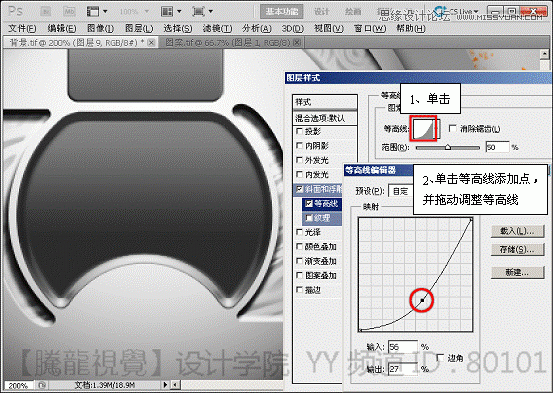553x393 pixels.
Task: Open the Arrange Documents dropdown
Action: 171,11
